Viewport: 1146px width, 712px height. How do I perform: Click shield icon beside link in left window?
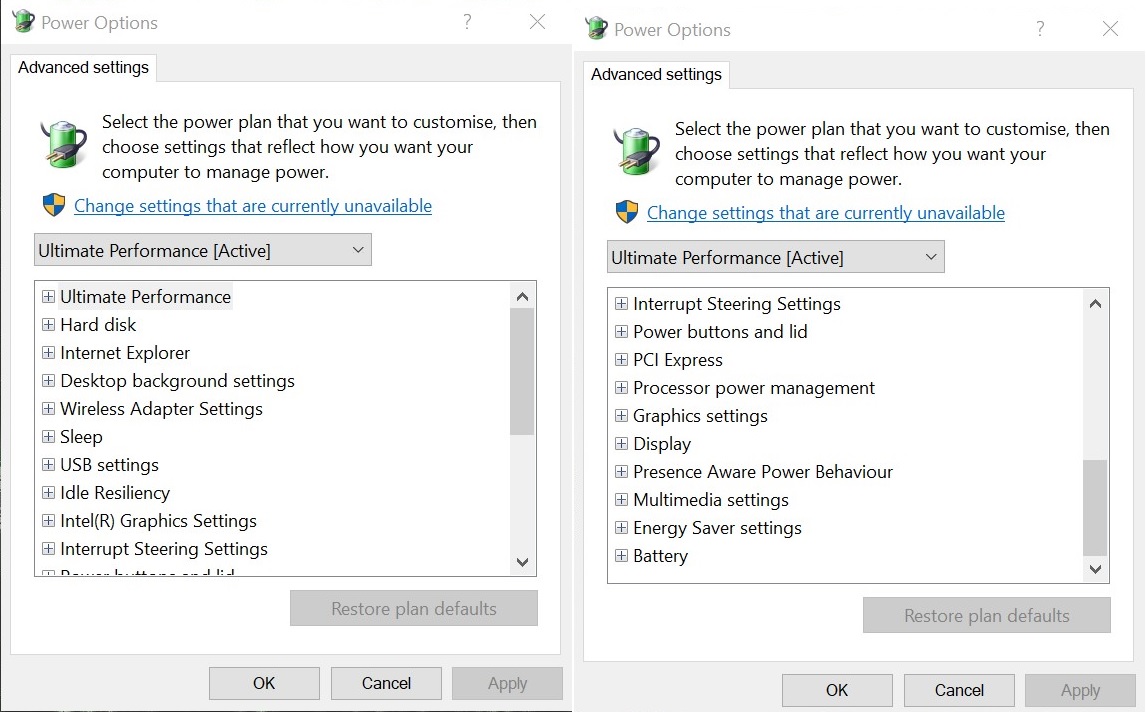54,205
